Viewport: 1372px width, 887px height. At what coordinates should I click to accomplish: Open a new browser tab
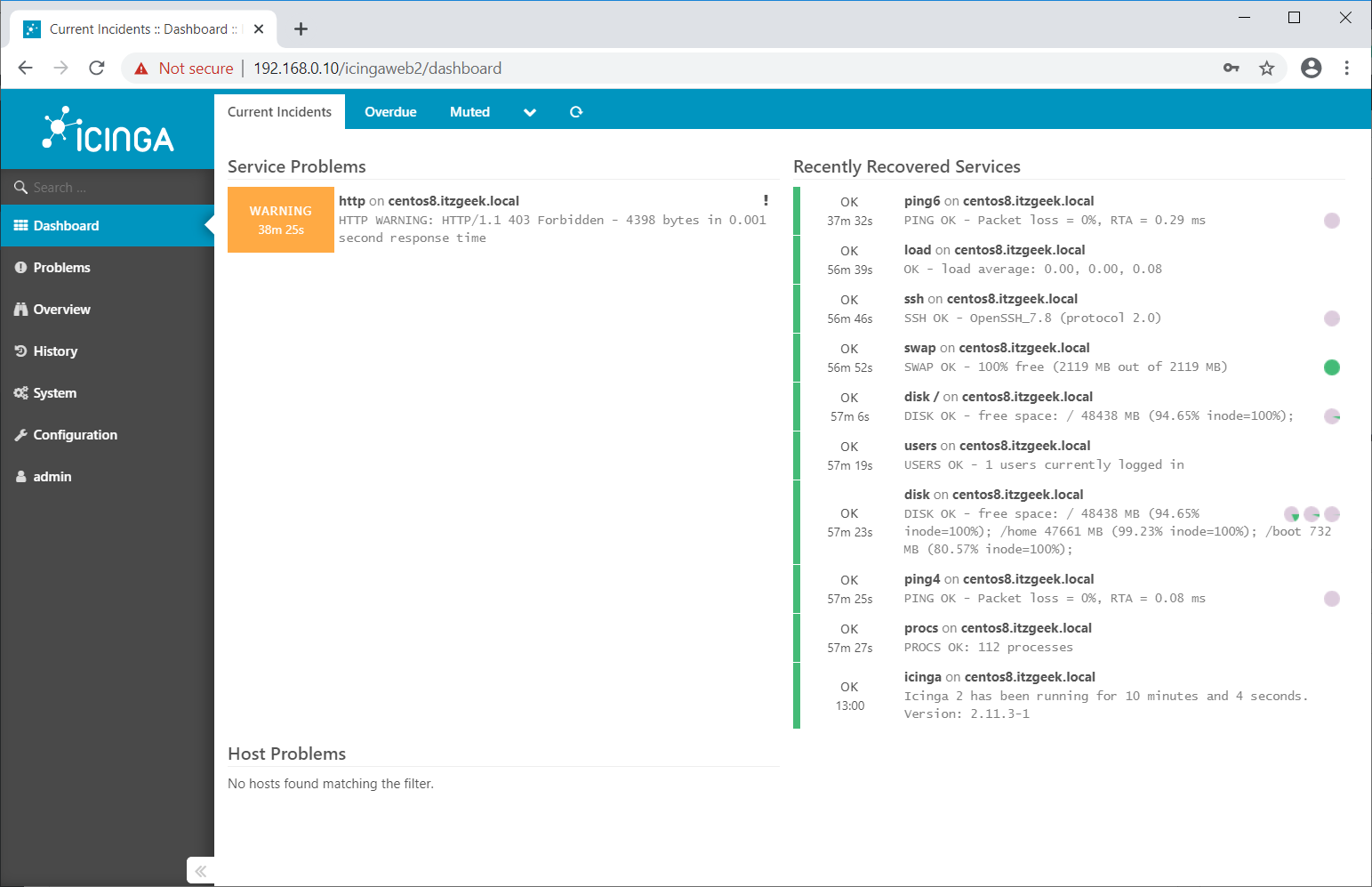point(301,29)
